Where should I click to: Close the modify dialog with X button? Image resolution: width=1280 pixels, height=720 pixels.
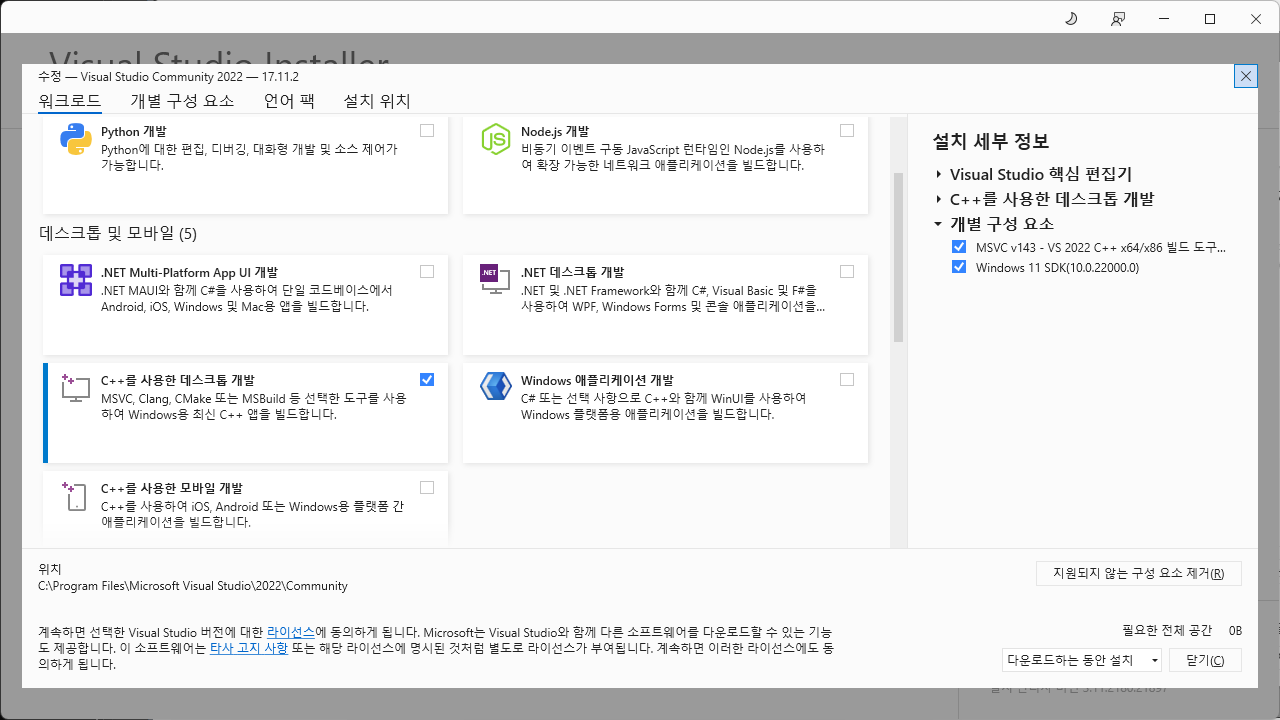1245,76
